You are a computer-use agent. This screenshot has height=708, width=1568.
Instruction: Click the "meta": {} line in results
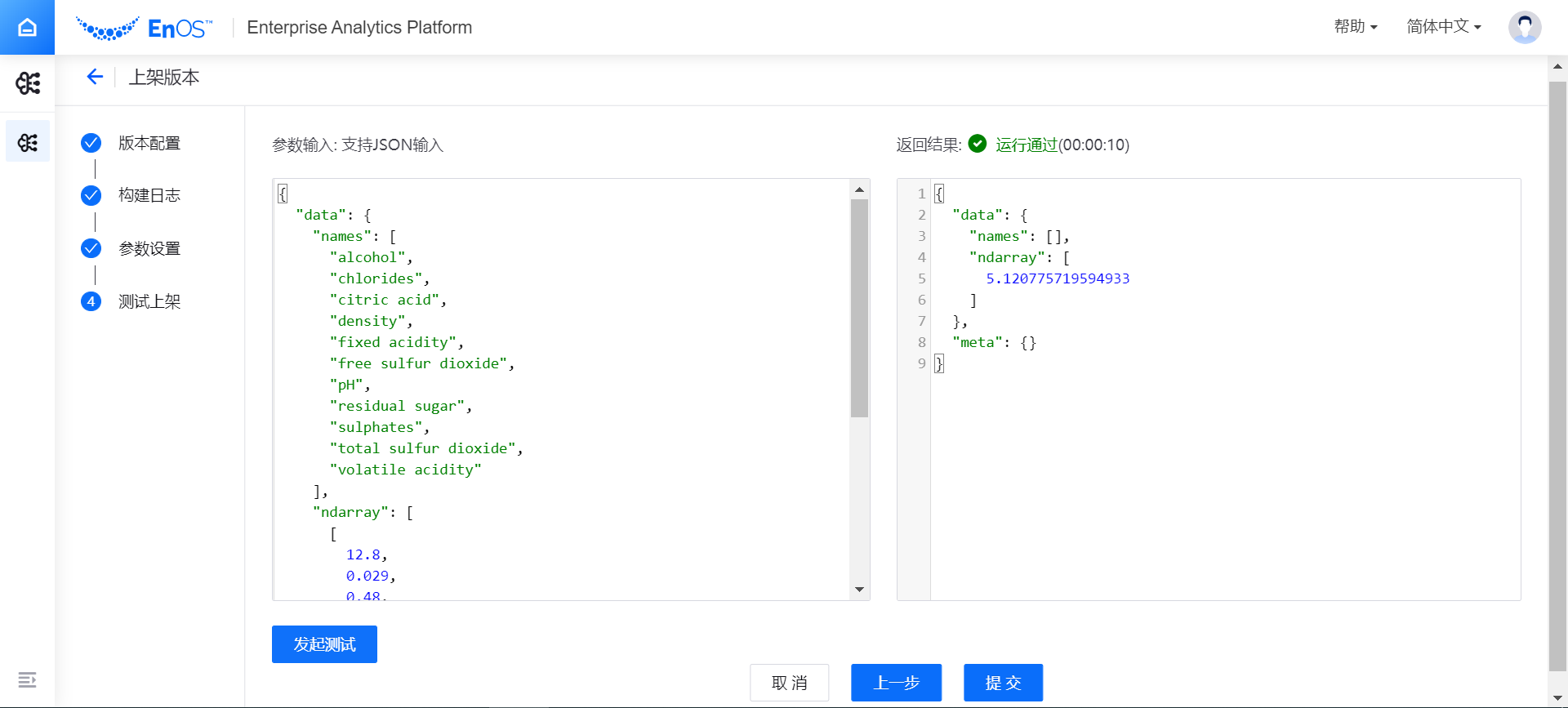(994, 342)
